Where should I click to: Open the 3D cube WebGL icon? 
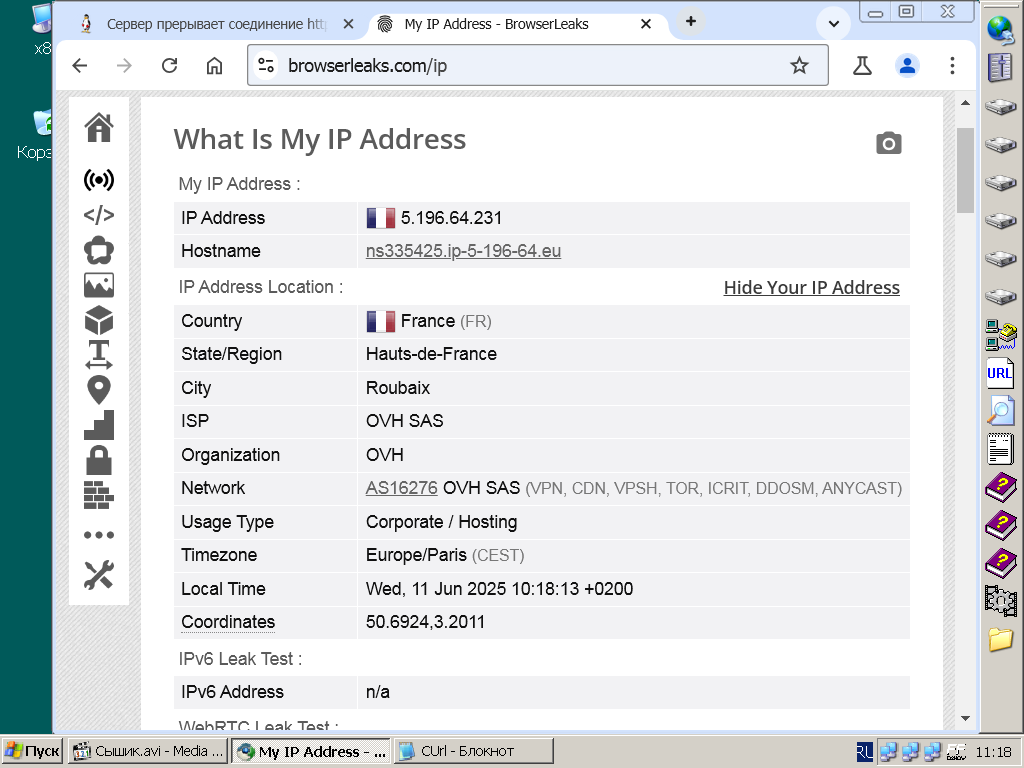(99, 320)
